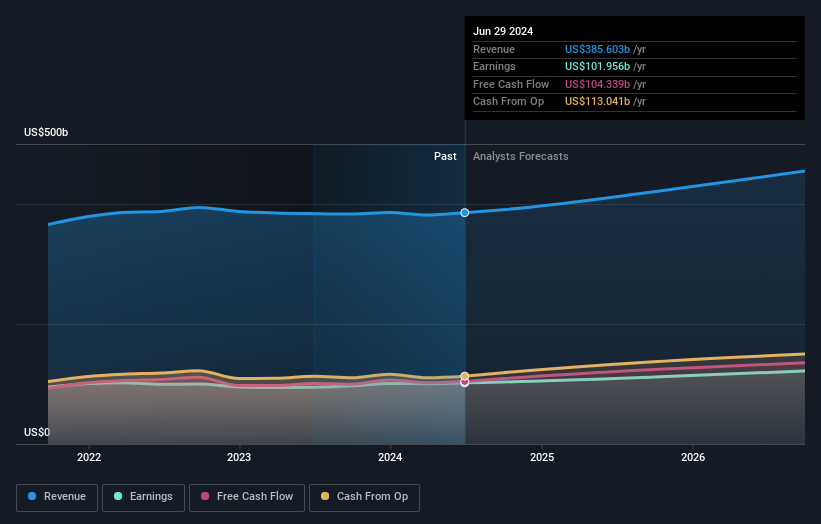Screen dimensions: 821x524
Task: Click the 2025 x-axis label
Action: click(x=542, y=457)
